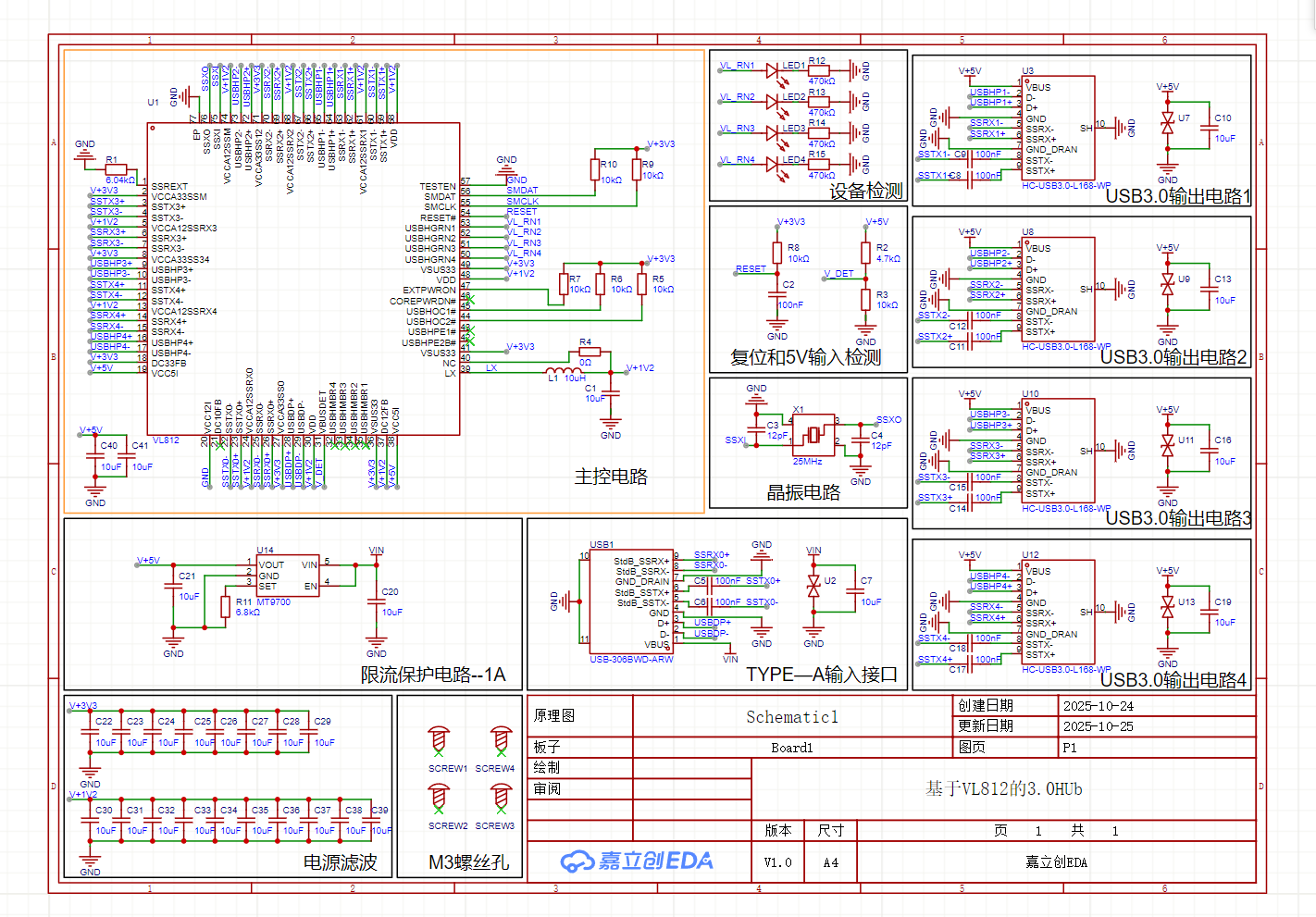Select the U3 HC-USB3.0-L168-WP connector body
Viewport: 1316px width, 917px height.
click(x=1059, y=129)
